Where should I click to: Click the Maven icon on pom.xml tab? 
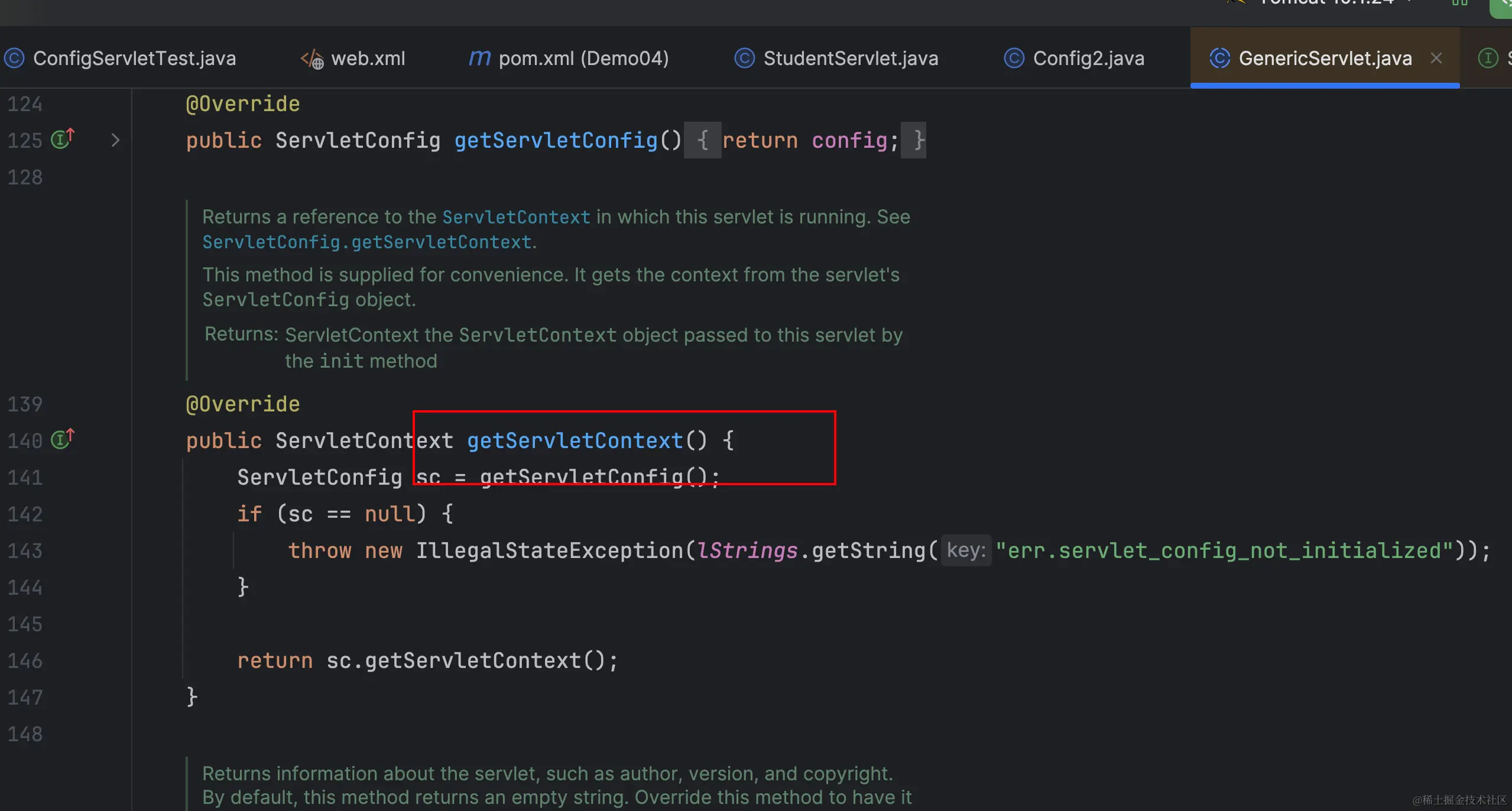click(479, 59)
